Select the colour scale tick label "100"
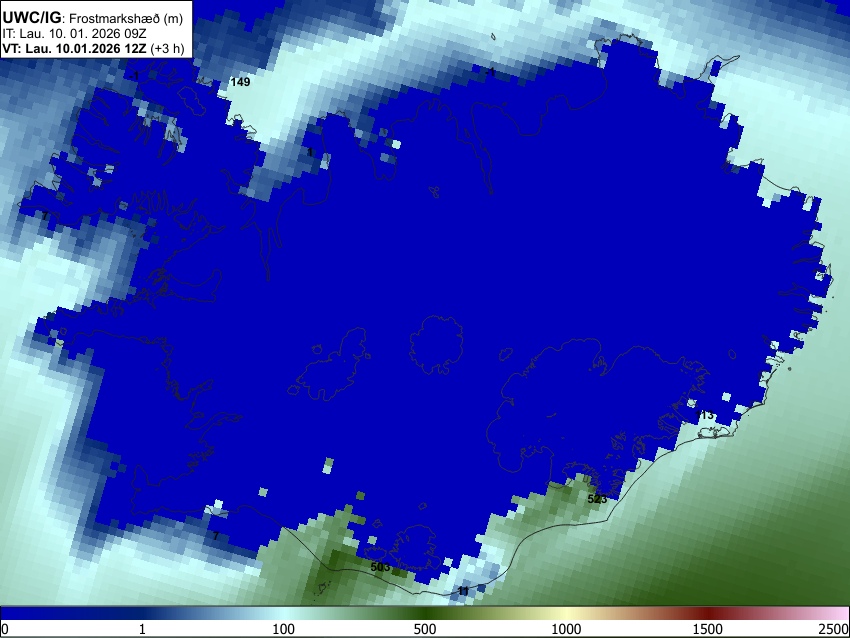850x638 pixels. pos(283,629)
